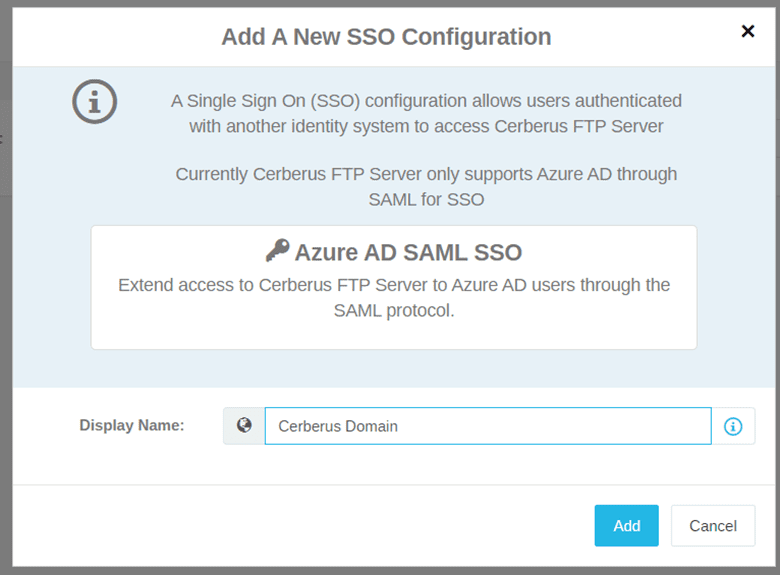The width and height of the screenshot is (780, 575).
Task: Click the Cancel button
Action: [713, 526]
